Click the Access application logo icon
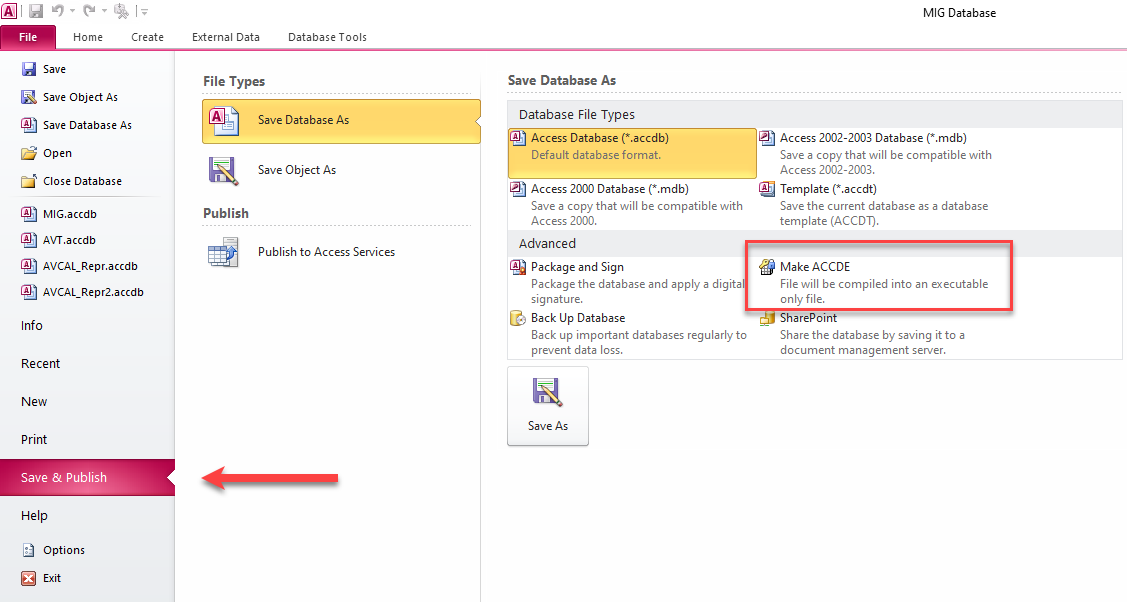The image size is (1127, 602). 9,11
